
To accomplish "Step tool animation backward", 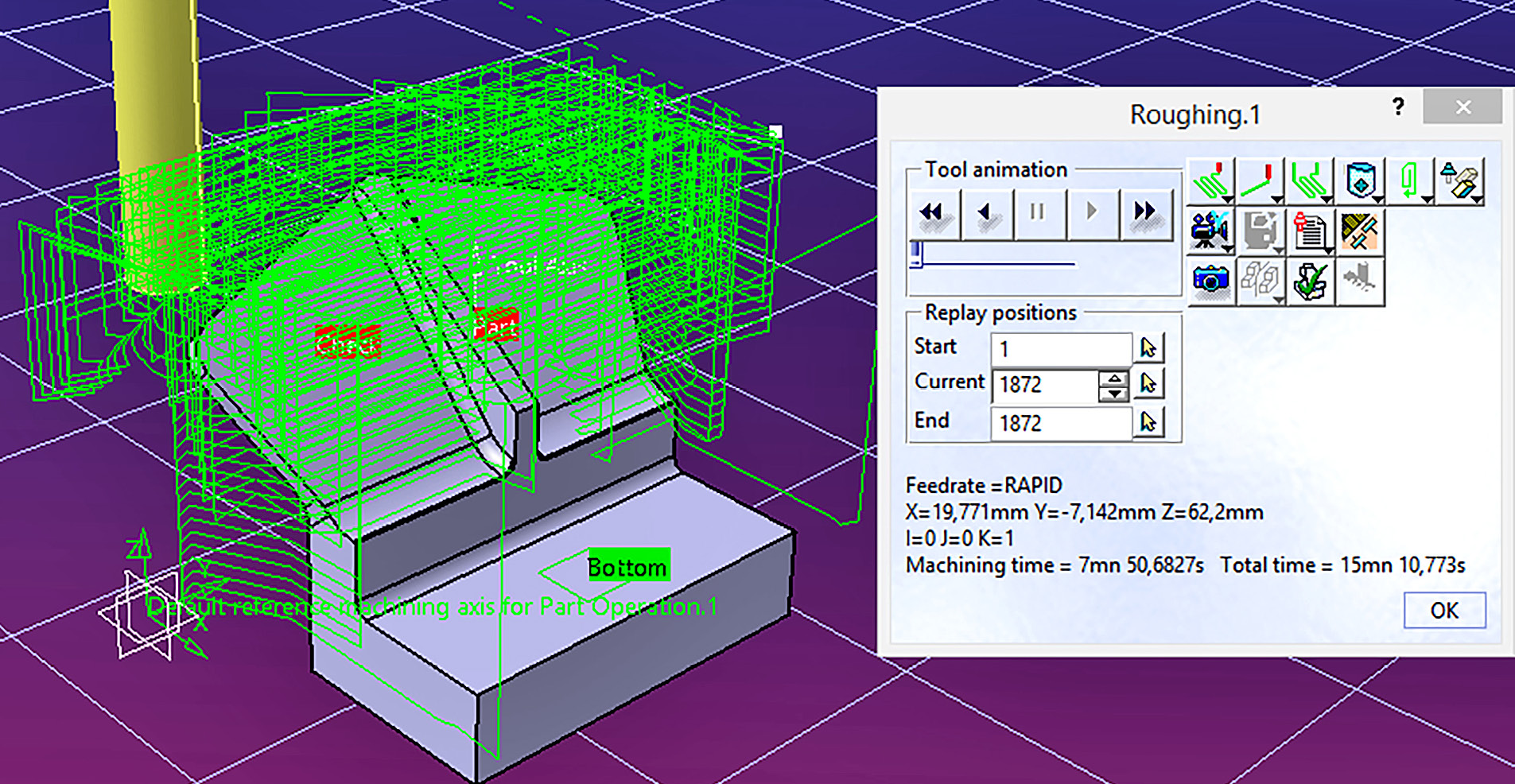I will (x=985, y=213).
